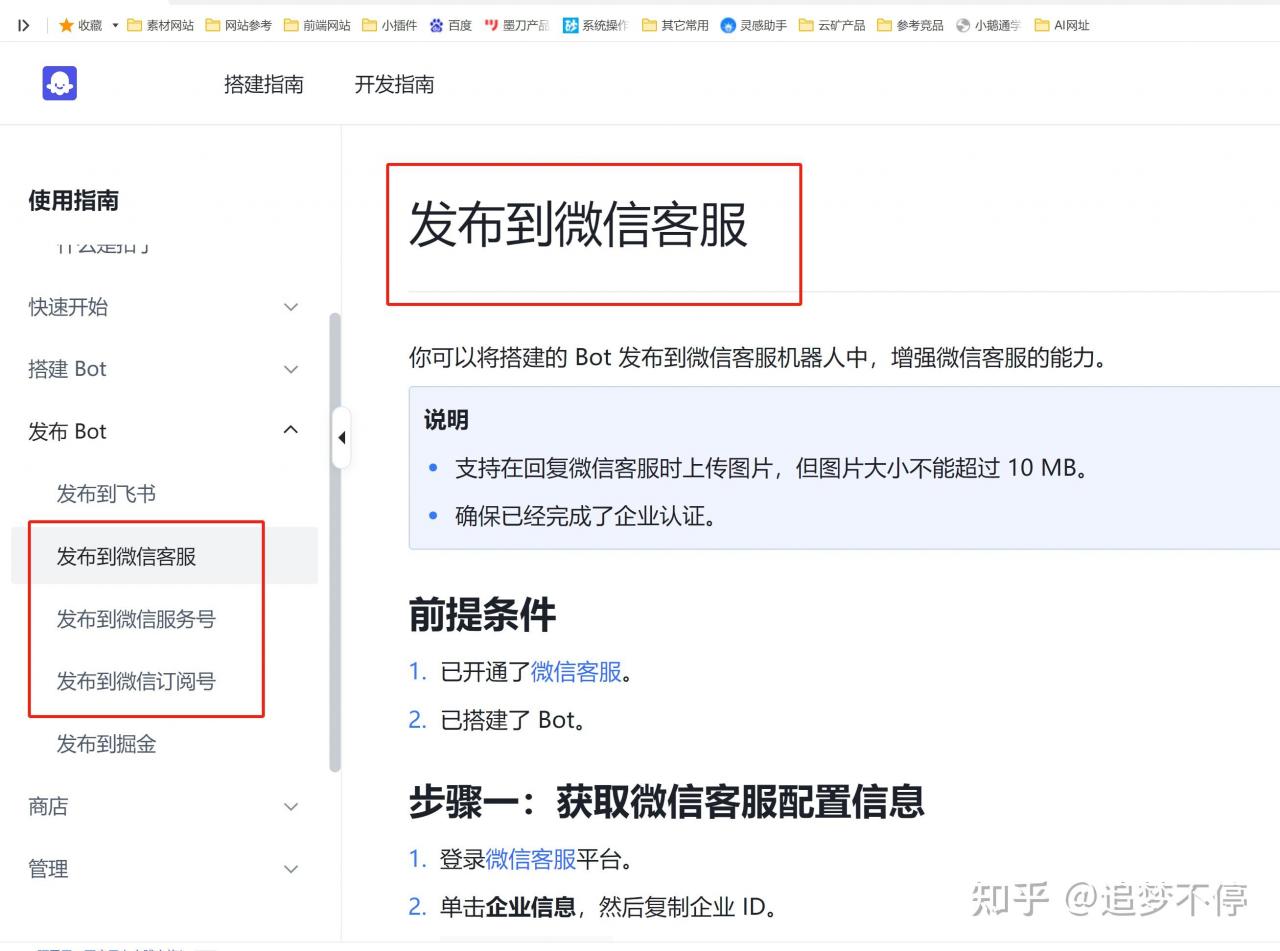Click the 步骤一：获取微信客服配置信息 heading
Screen dimensions: 1280x951
point(666,801)
